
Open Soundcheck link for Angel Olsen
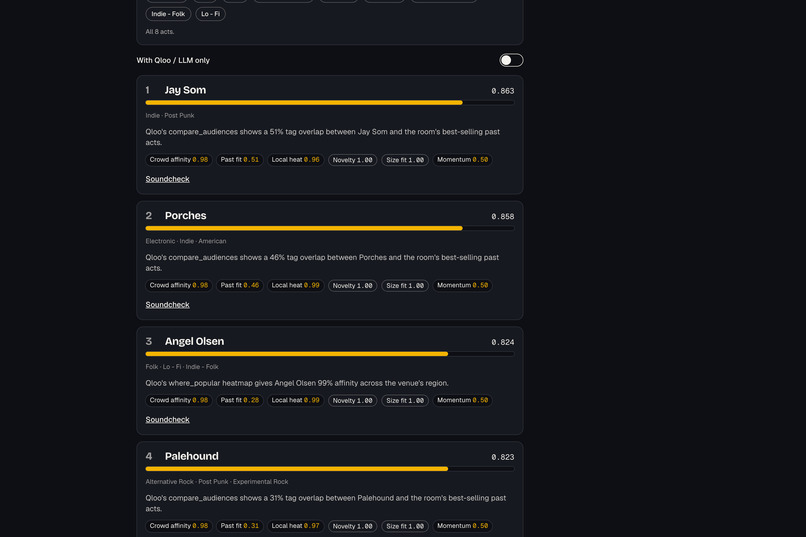tap(168, 419)
